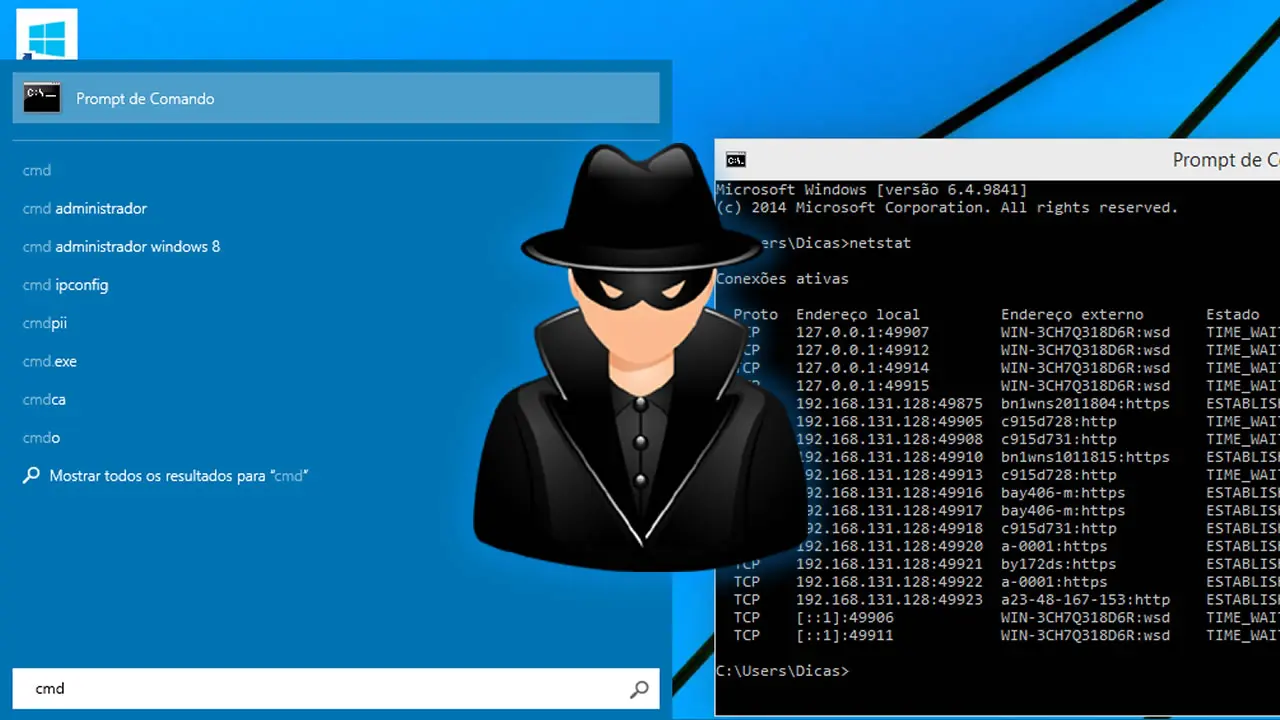
Task: Click TCP in the 49923 row
Action: pos(747,600)
